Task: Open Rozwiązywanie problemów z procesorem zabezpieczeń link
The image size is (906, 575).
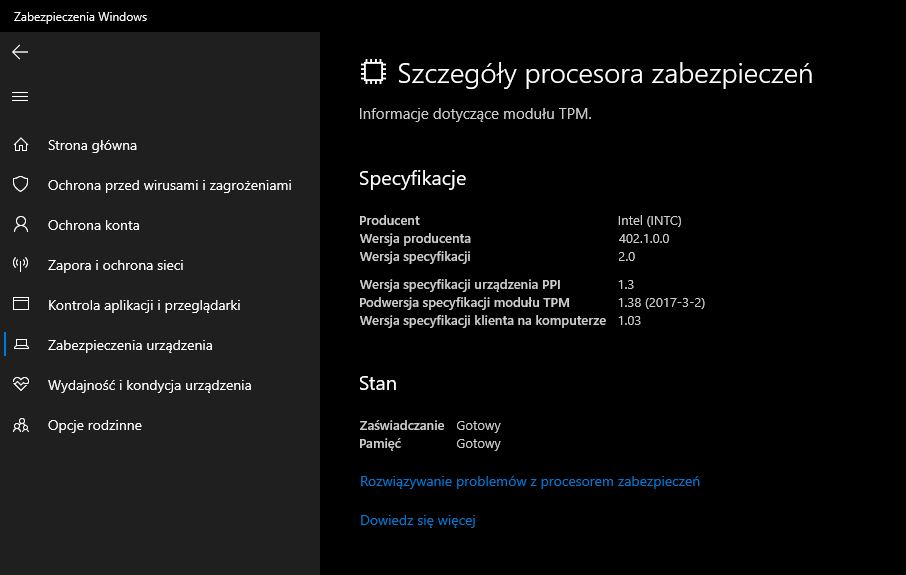Action: point(529,481)
